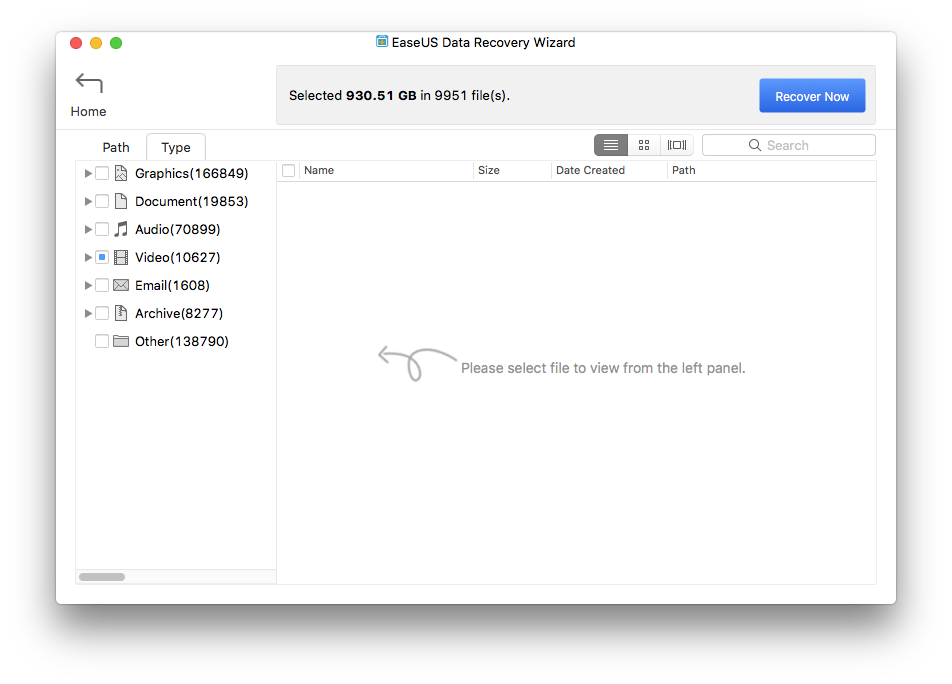
Task: Click the Home back arrow icon
Action: (89, 83)
